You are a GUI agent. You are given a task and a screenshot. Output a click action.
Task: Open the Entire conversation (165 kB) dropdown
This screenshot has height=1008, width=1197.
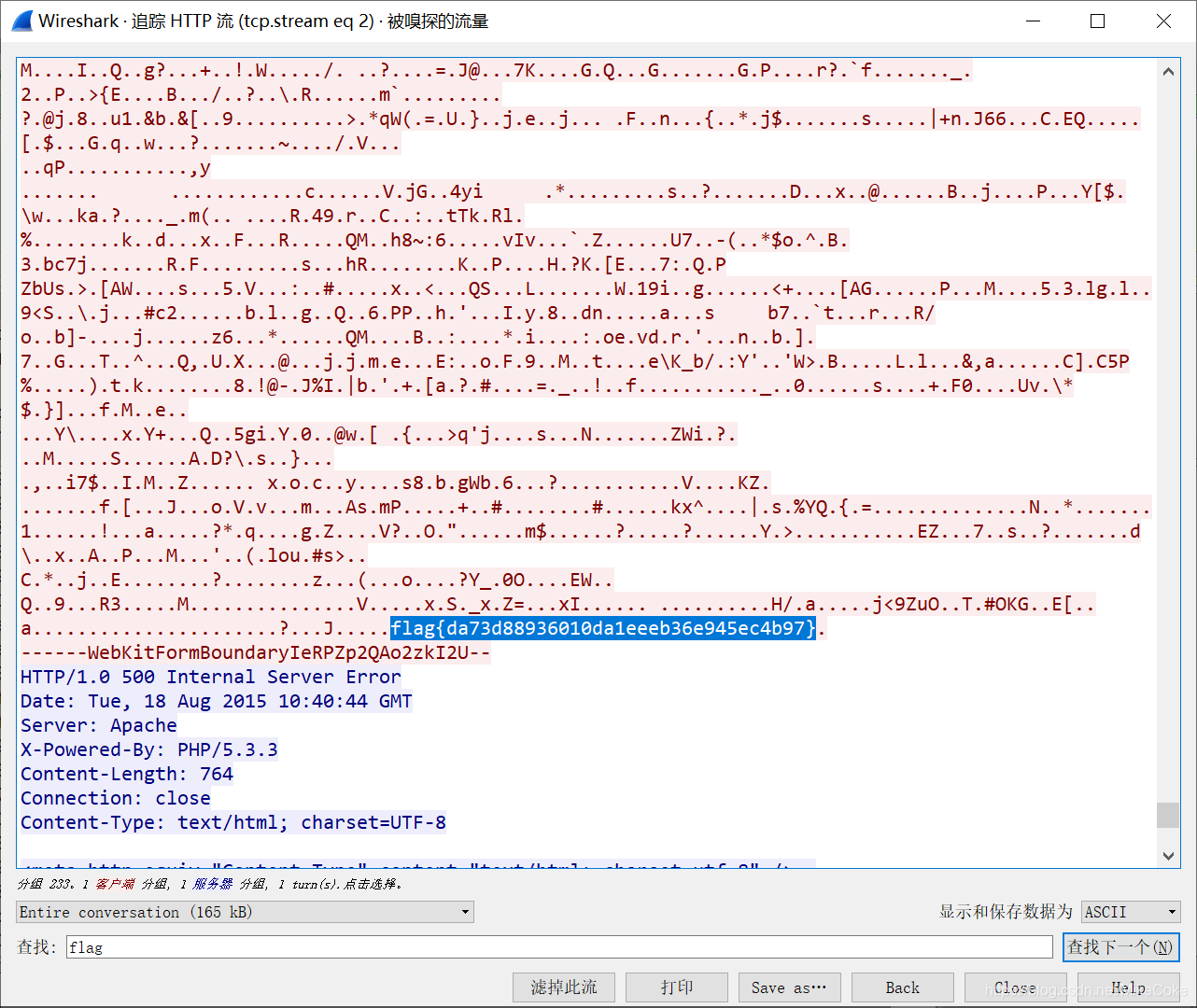[x=245, y=912]
